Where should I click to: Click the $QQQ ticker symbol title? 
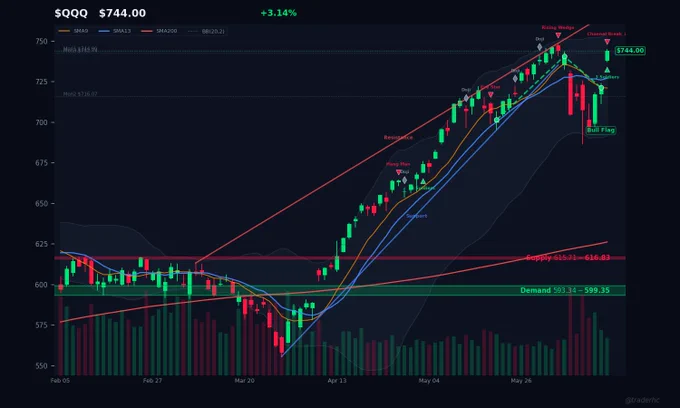[x=71, y=13]
